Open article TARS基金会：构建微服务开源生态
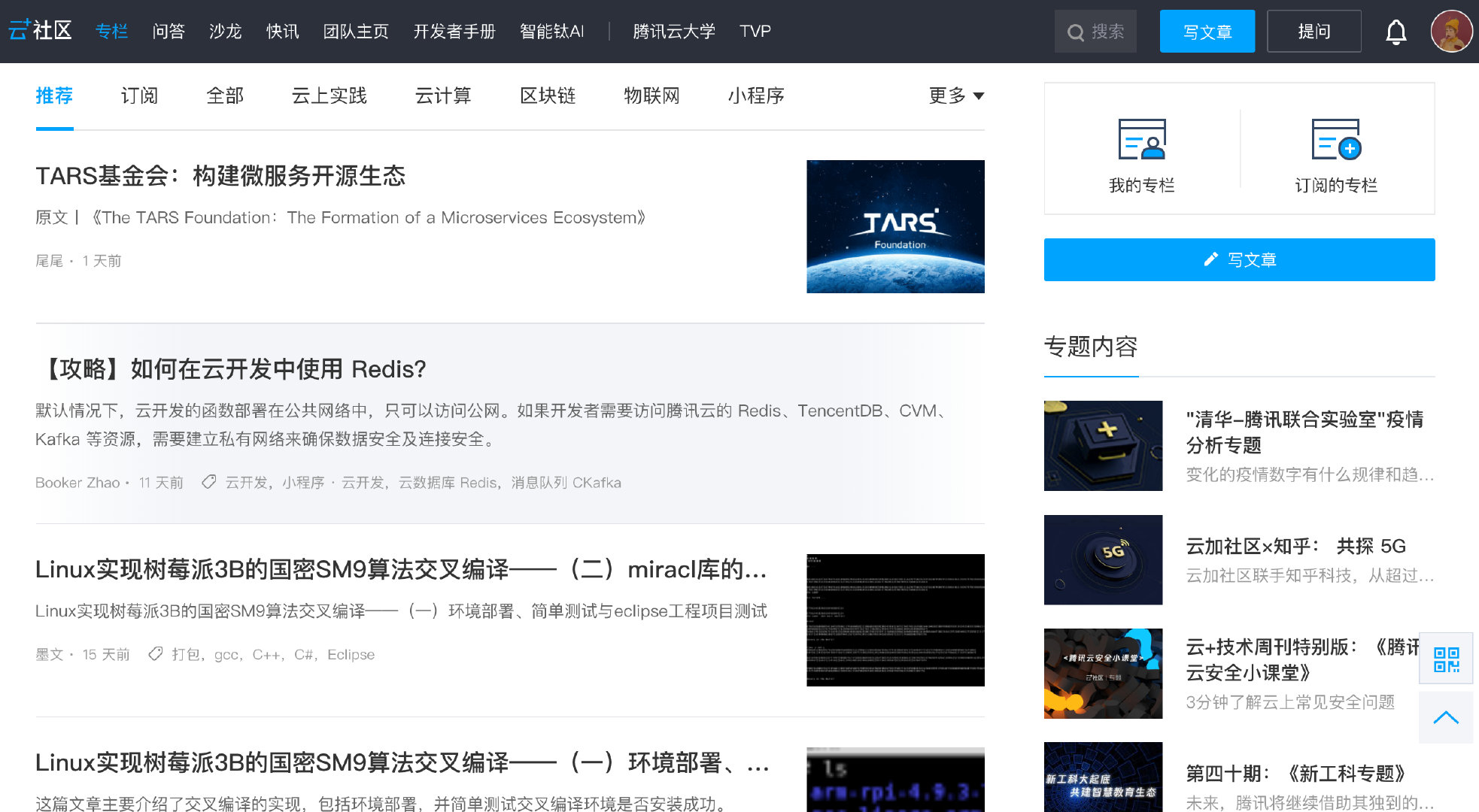1479x812 pixels. click(220, 176)
